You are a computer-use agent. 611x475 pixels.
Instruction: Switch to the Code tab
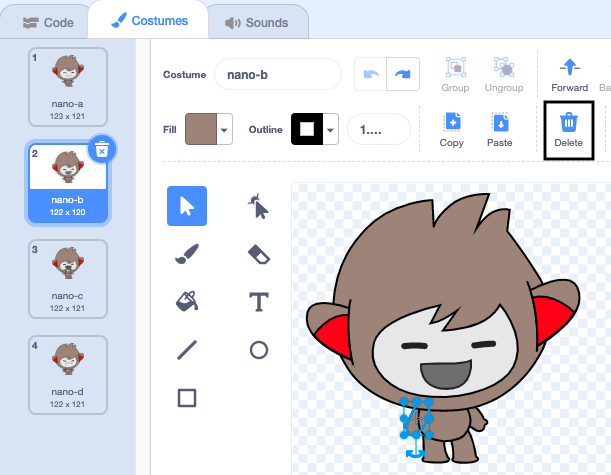[x=48, y=22]
